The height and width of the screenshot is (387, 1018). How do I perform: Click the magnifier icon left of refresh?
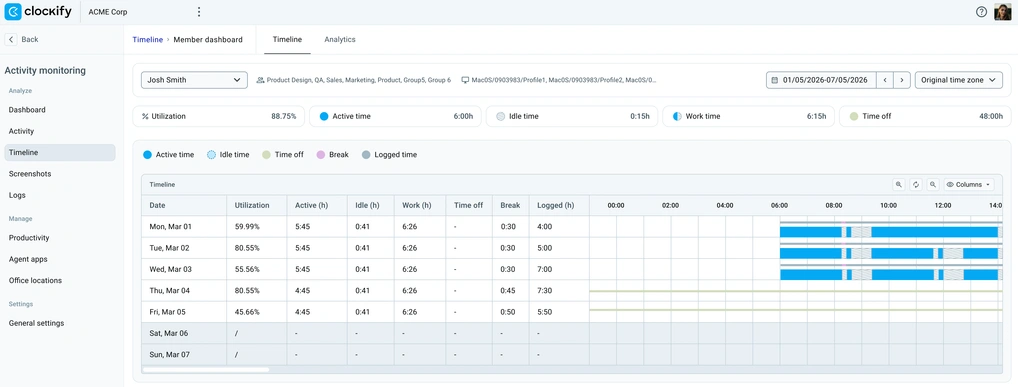[899, 184]
